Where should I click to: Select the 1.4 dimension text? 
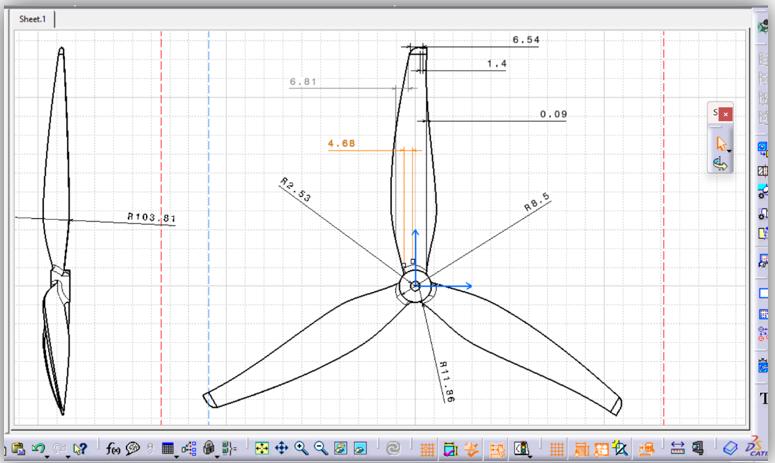(x=497, y=63)
